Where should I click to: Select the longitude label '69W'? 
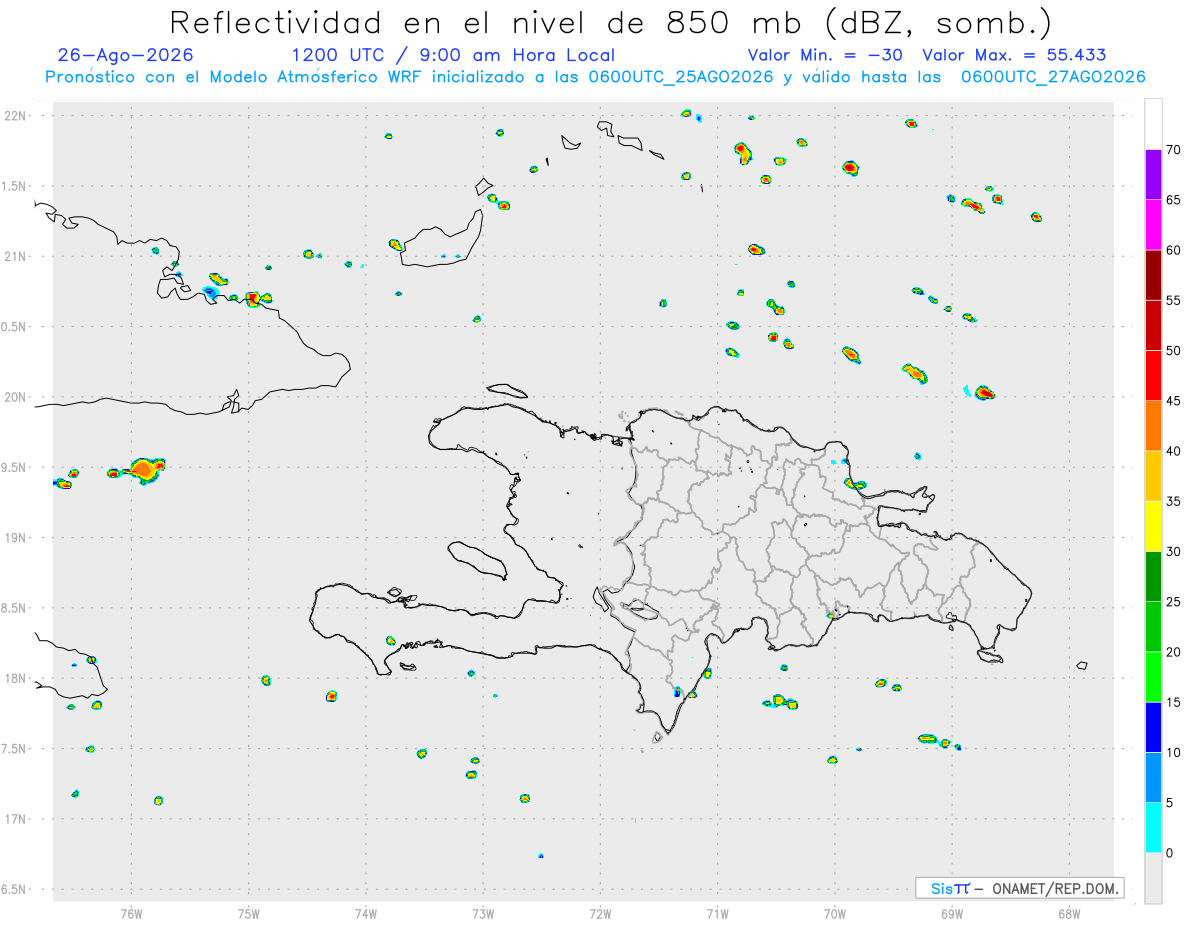click(x=952, y=914)
